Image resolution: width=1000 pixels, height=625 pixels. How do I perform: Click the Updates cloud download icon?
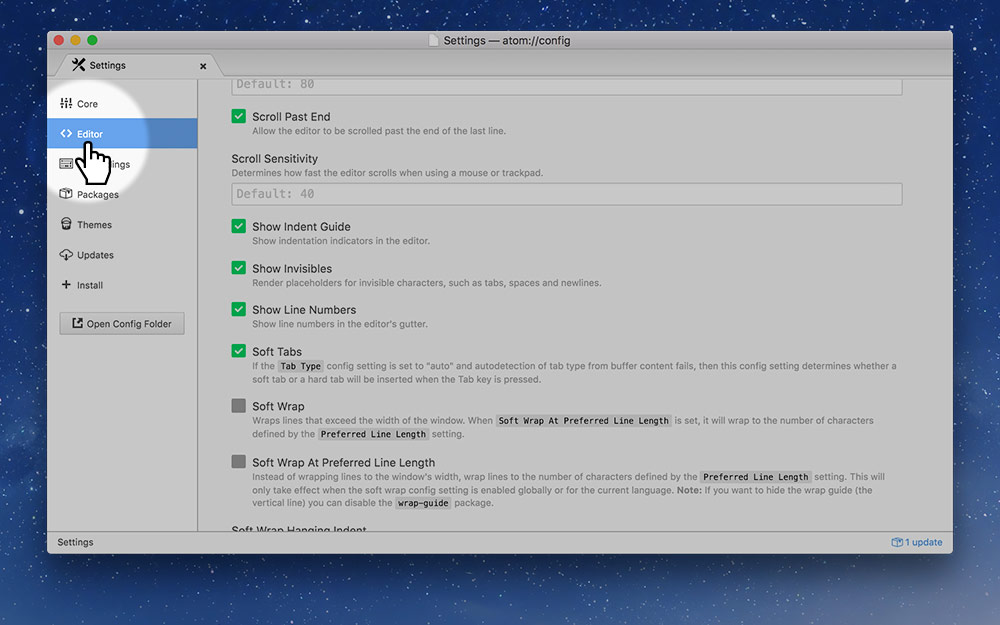tap(66, 254)
